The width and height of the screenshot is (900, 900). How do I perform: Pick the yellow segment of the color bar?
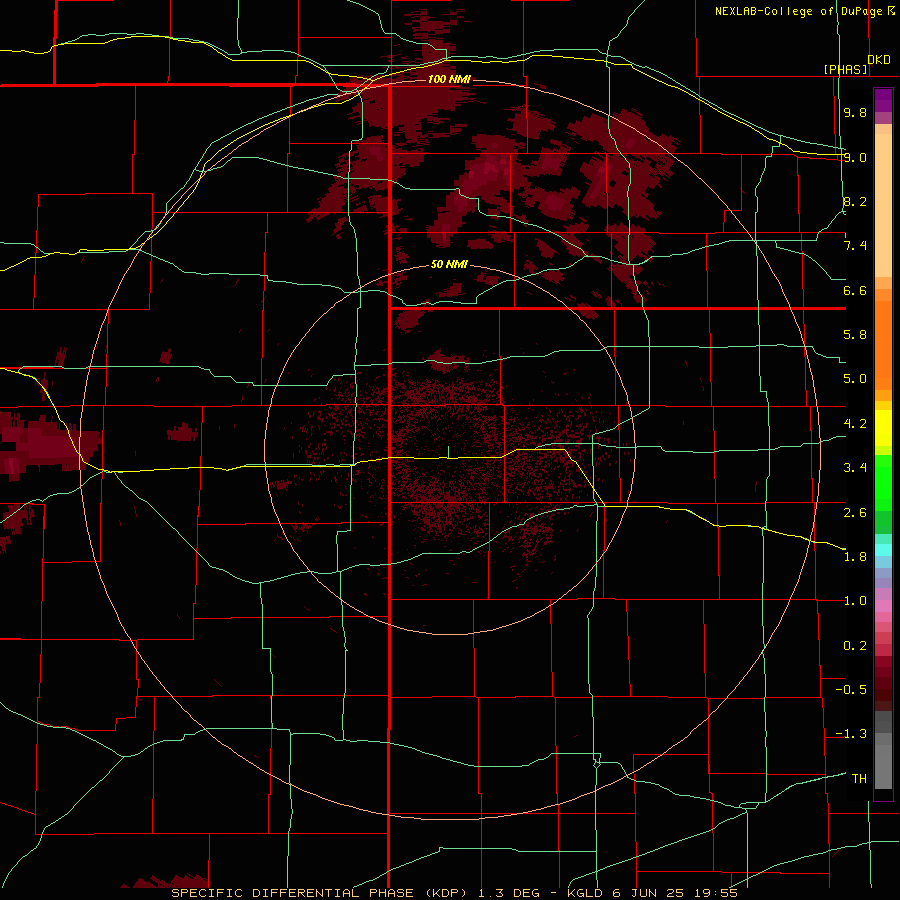pos(883,428)
